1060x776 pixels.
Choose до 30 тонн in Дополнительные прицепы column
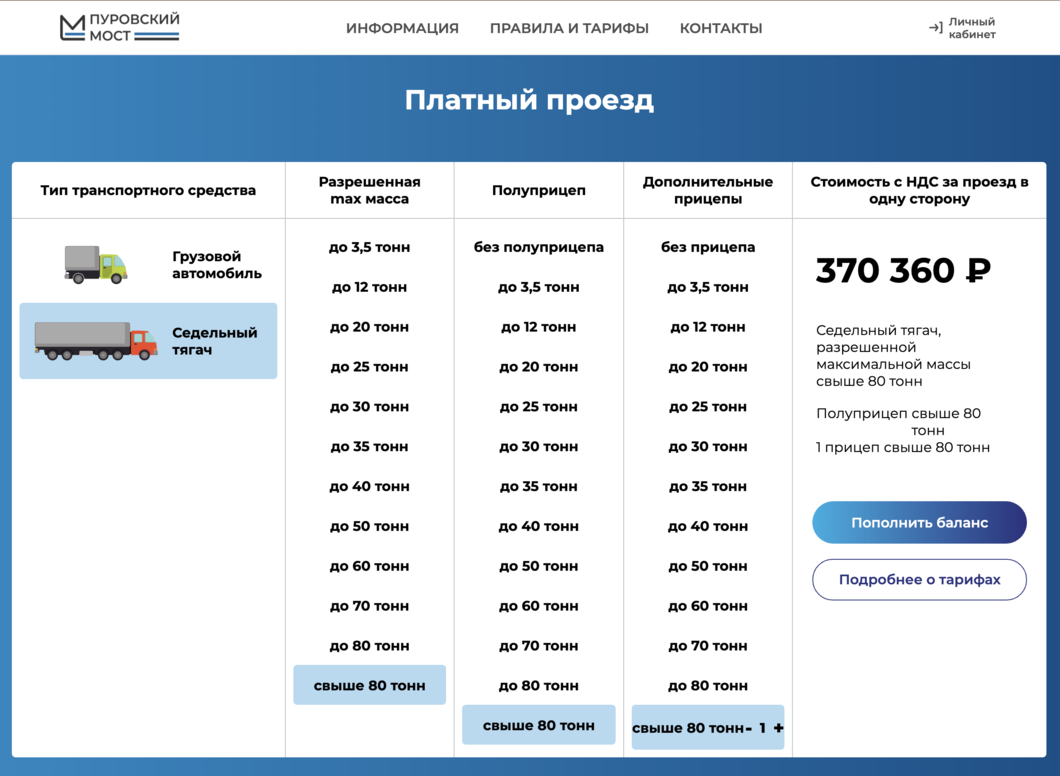(x=708, y=447)
